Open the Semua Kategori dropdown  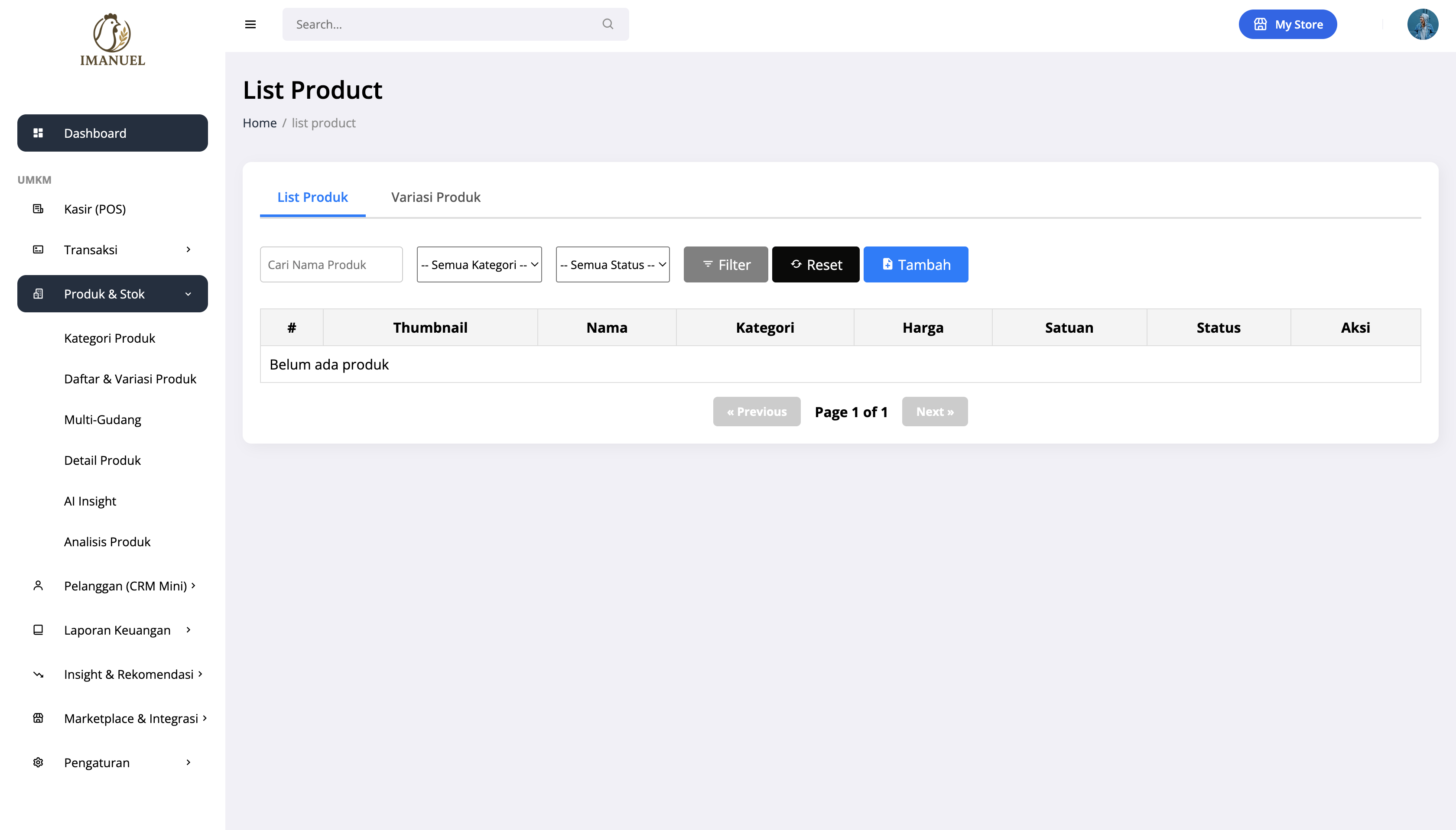[479, 265]
